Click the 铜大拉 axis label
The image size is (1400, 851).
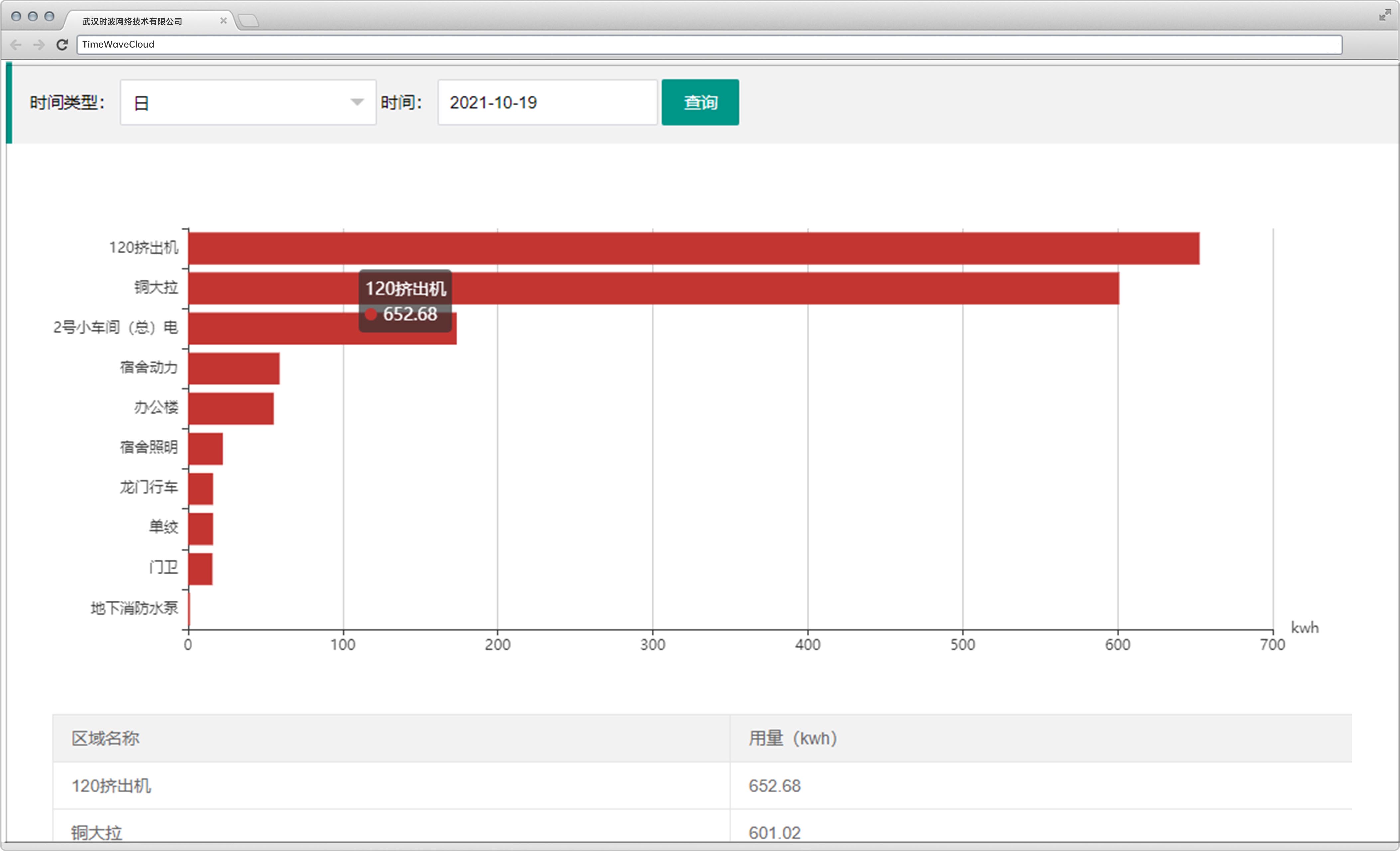(x=156, y=287)
